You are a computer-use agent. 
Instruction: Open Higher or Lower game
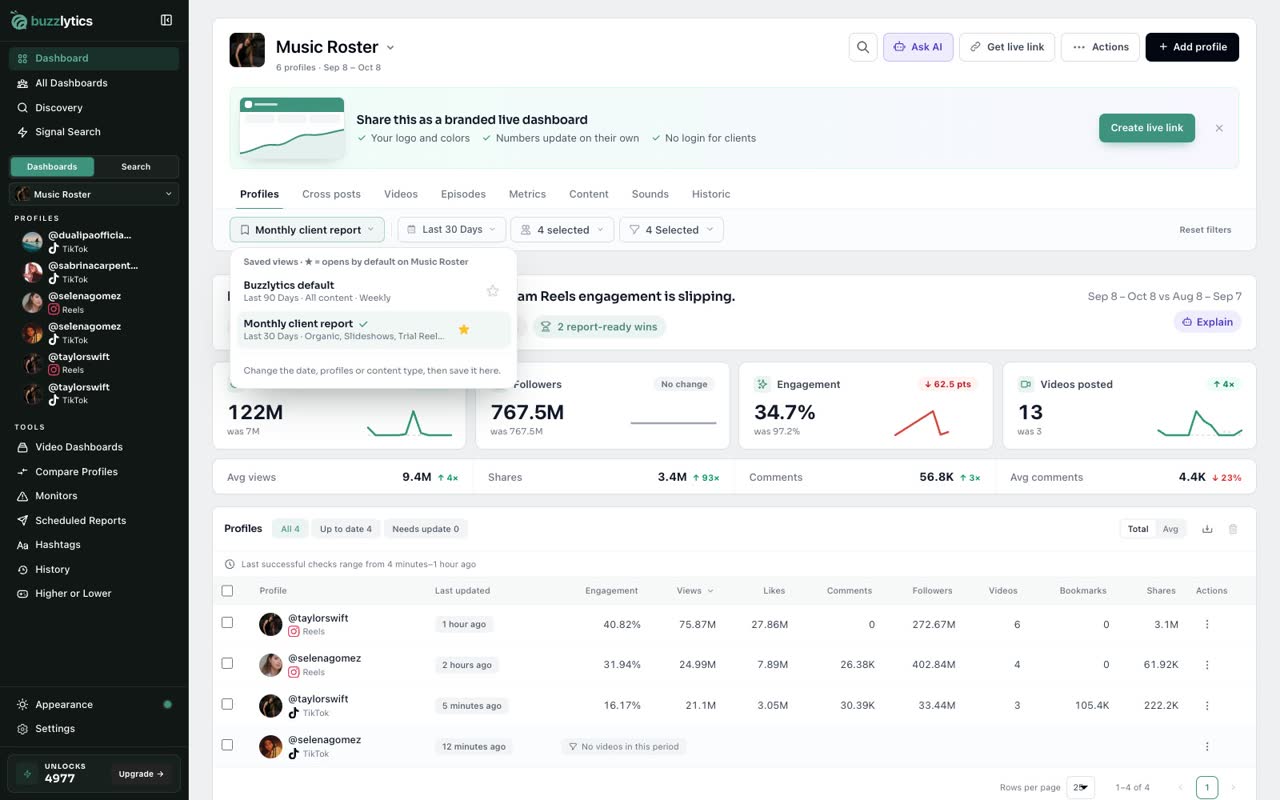pyautogui.click(x=94, y=594)
